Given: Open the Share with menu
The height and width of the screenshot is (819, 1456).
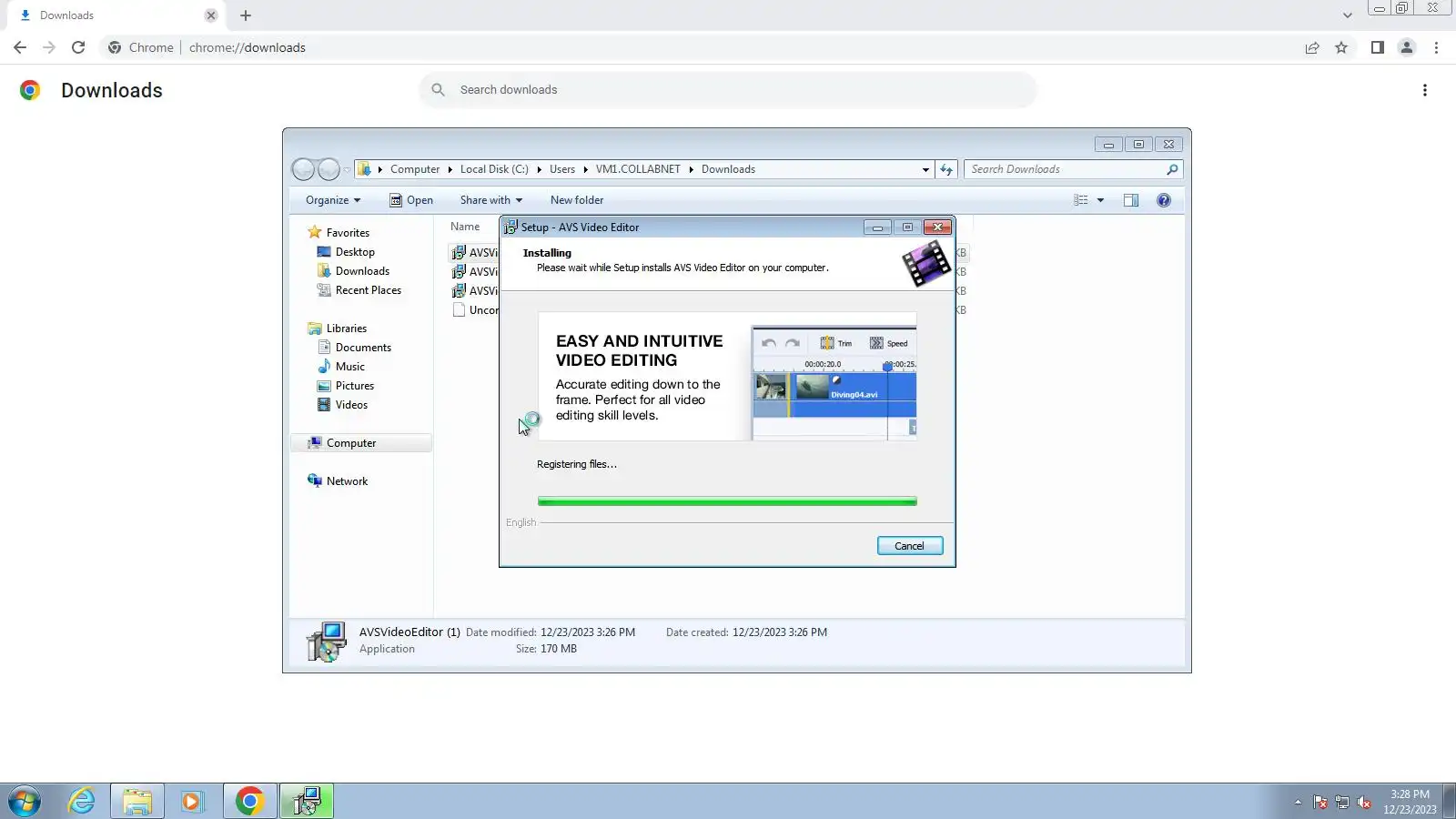Looking at the screenshot, I should tap(491, 200).
